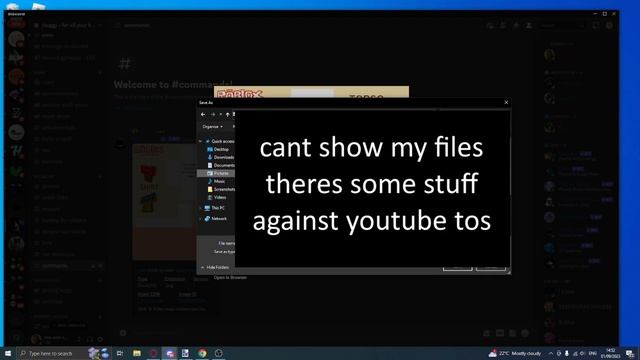Open Google Chrome from the taskbar
640x360 pixels.
pos(202,353)
